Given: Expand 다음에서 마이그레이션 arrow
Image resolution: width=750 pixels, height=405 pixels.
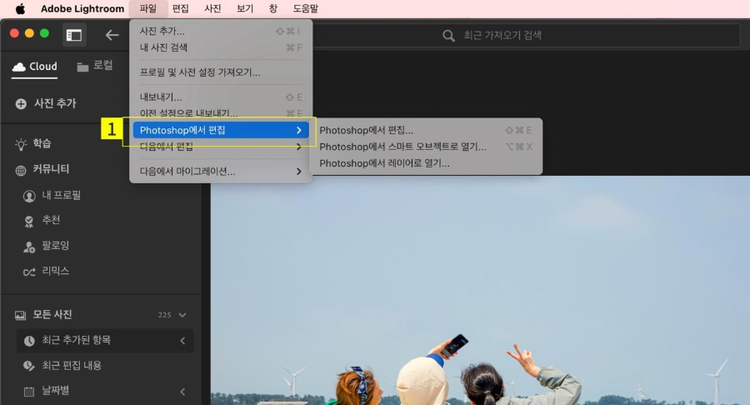Looking at the screenshot, I should [299, 171].
